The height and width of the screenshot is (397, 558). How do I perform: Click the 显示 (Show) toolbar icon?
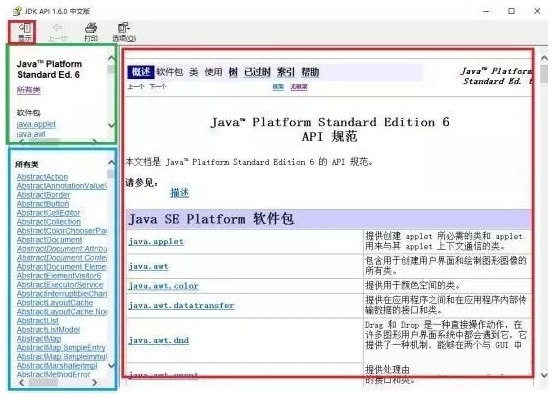[x=25, y=32]
